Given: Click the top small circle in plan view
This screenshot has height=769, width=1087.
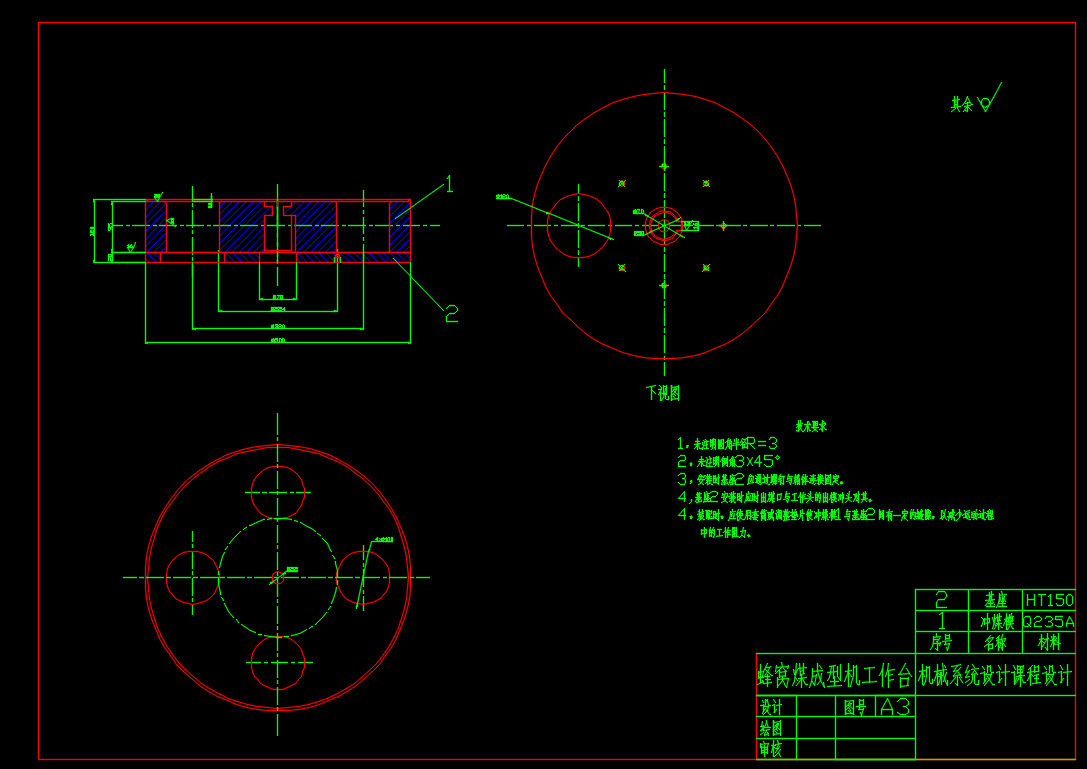Looking at the screenshot, I should pyautogui.click(x=278, y=492).
